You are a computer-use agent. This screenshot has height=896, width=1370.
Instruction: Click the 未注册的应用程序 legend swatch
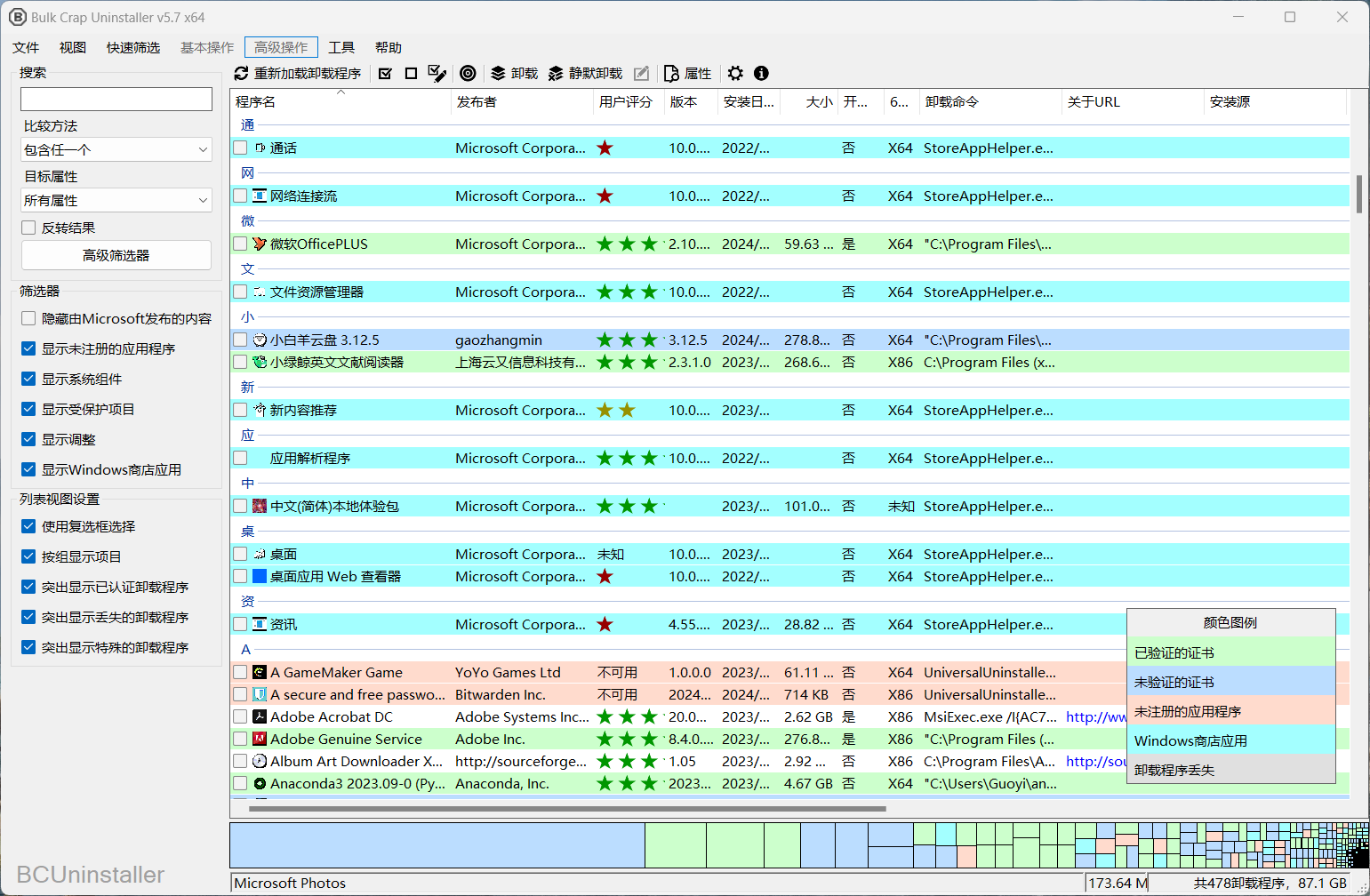click(x=1230, y=711)
